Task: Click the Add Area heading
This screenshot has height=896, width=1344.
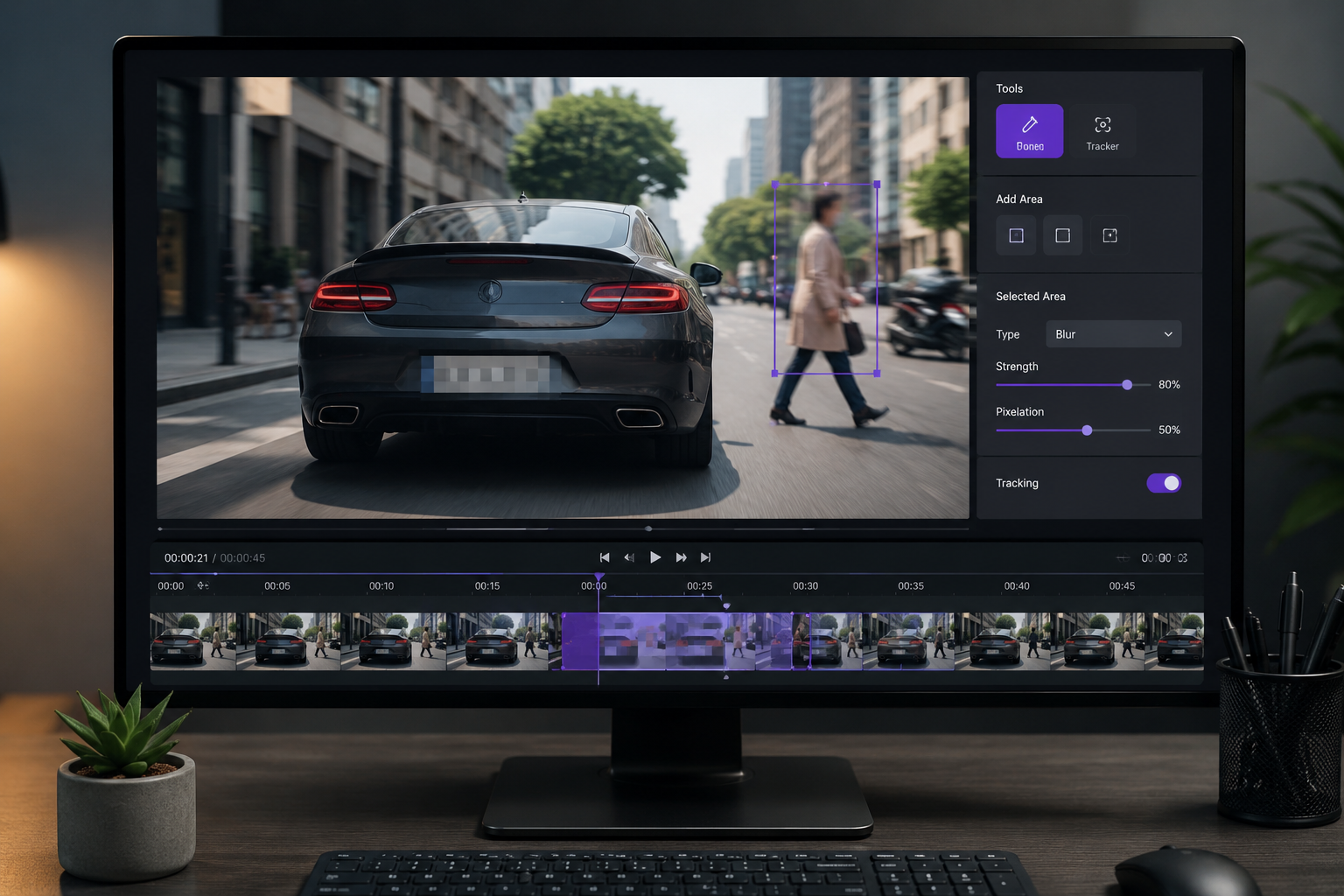Action: coord(1019,199)
